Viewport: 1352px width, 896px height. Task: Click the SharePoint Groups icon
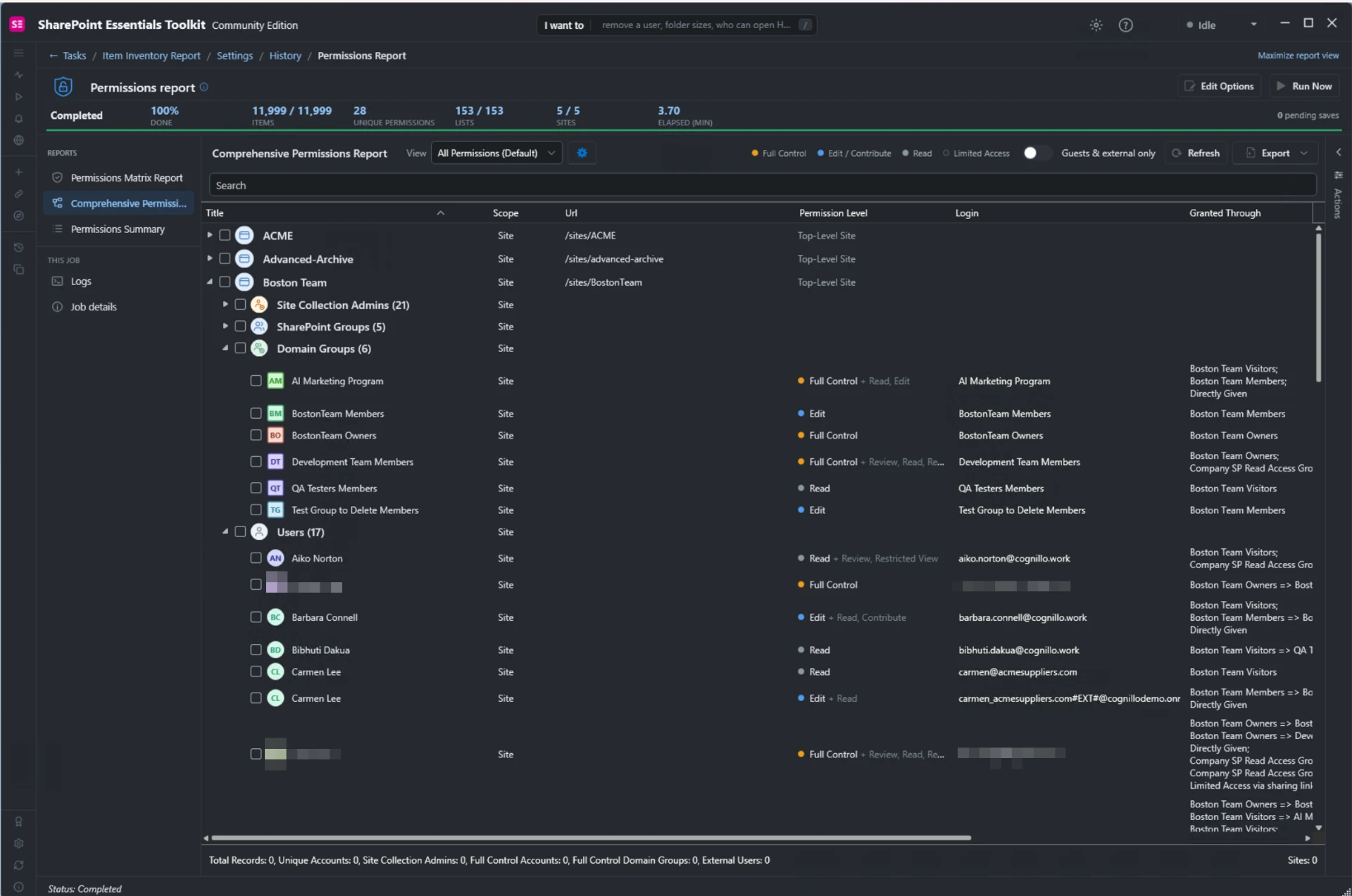coord(259,327)
